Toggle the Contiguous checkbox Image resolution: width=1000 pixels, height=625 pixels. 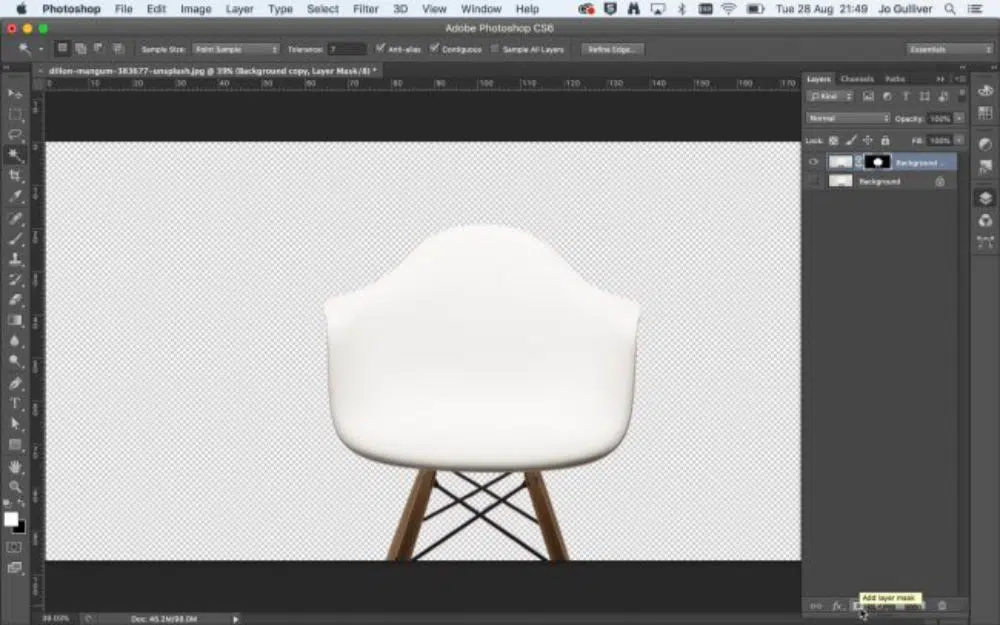[434, 48]
